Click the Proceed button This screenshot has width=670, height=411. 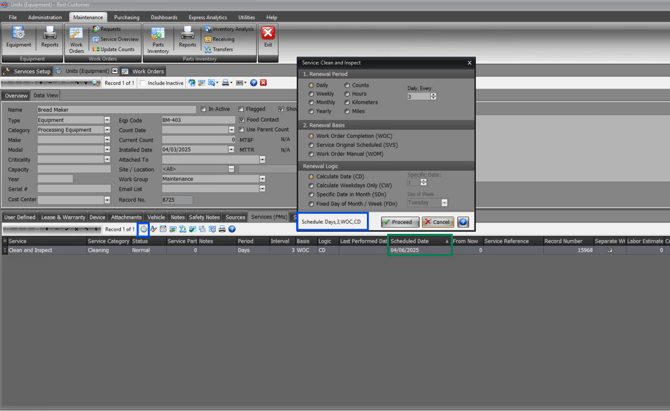(400, 222)
